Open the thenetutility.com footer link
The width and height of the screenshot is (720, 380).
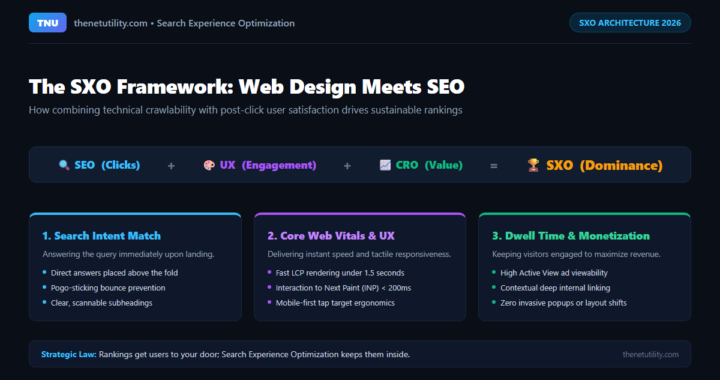[x=650, y=354]
